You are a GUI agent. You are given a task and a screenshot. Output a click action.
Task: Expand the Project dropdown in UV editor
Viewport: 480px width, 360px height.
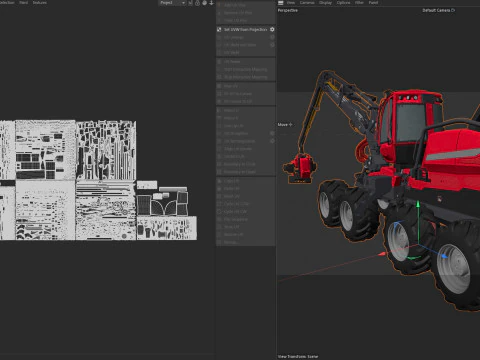(172, 3)
